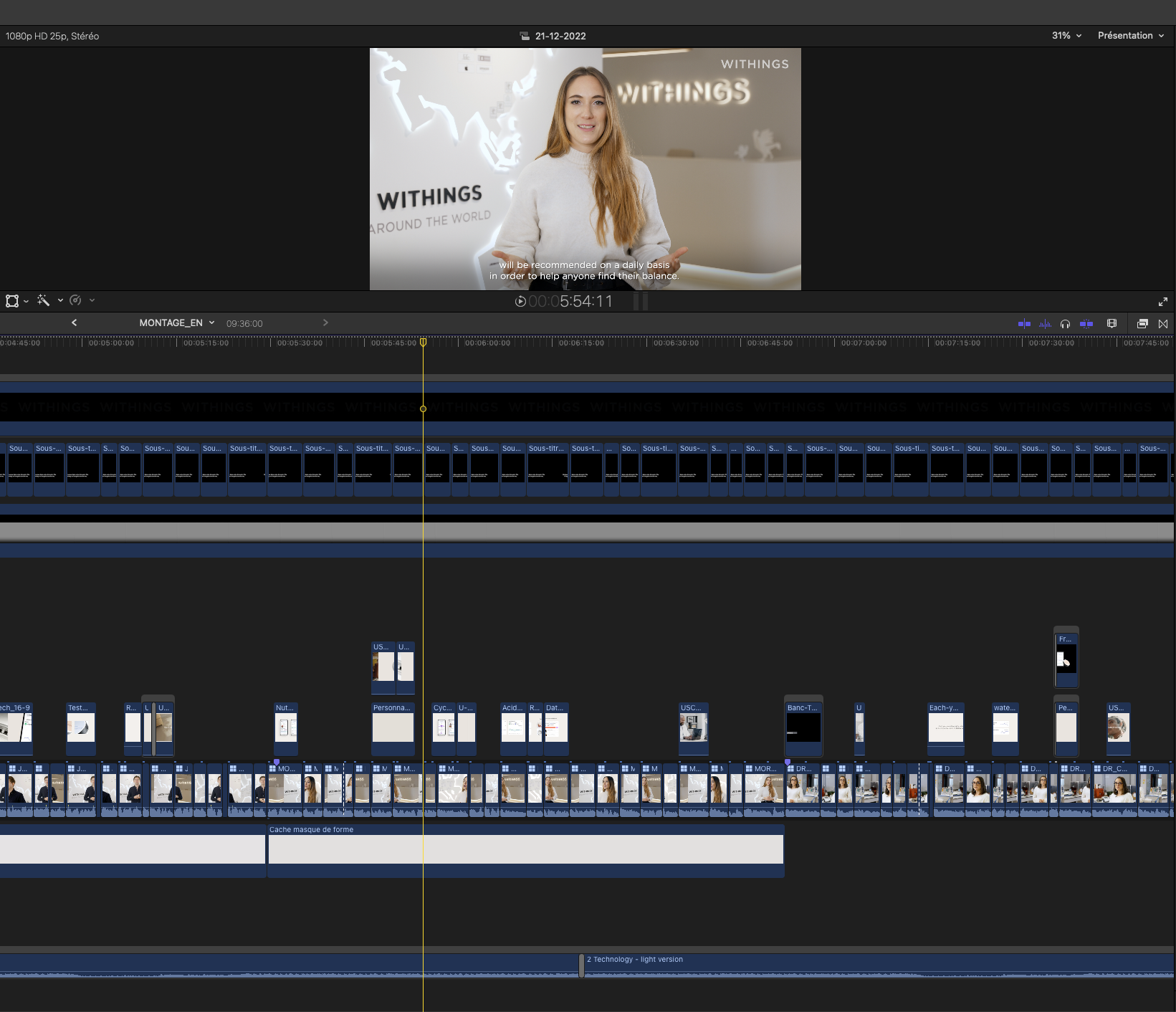Select the Banc-T... connected clip
This screenshot has height=1012, width=1176.
pos(803,728)
